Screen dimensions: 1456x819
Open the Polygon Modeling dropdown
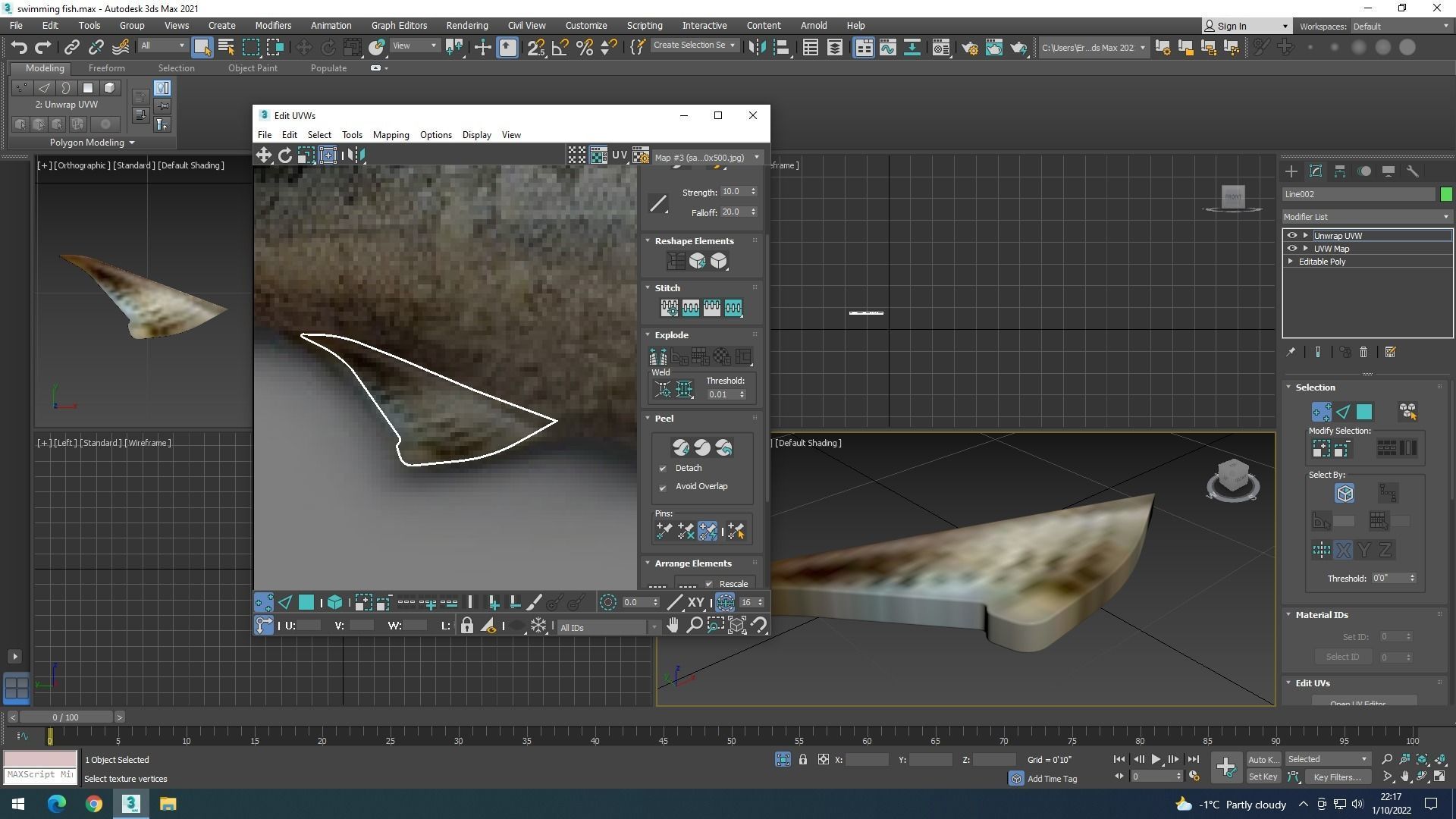pos(92,143)
